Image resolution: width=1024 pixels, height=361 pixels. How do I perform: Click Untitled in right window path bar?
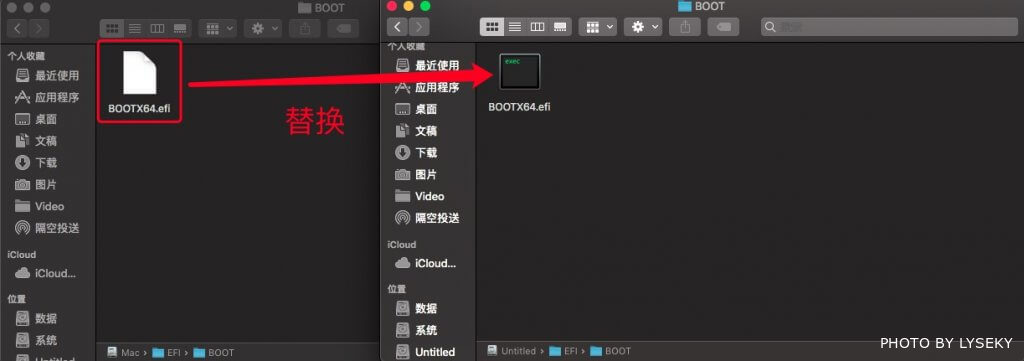click(511, 351)
